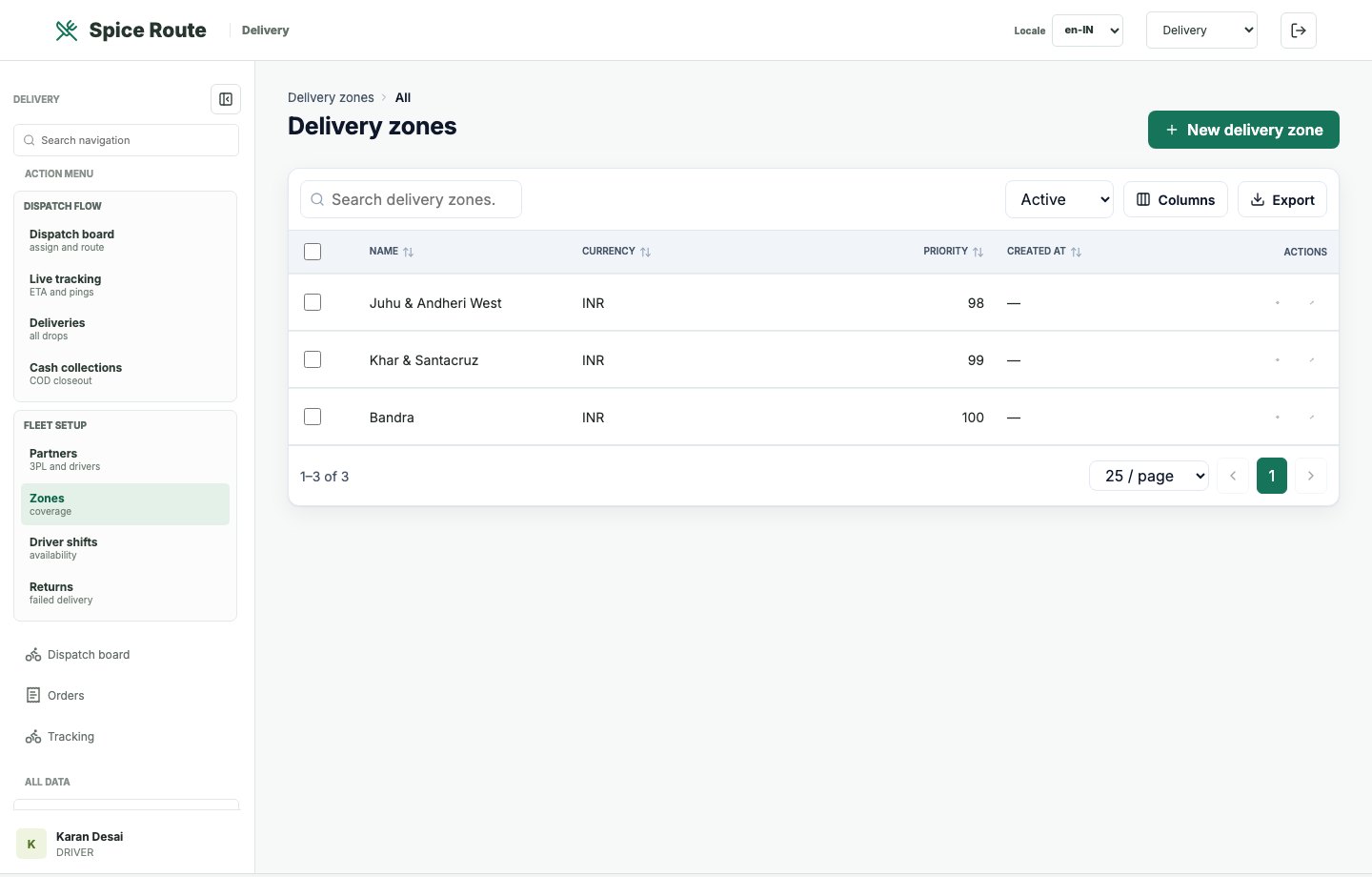Click the Delivery zones breadcrumb link
Viewport: 1372px width, 877px height.
(x=331, y=97)
